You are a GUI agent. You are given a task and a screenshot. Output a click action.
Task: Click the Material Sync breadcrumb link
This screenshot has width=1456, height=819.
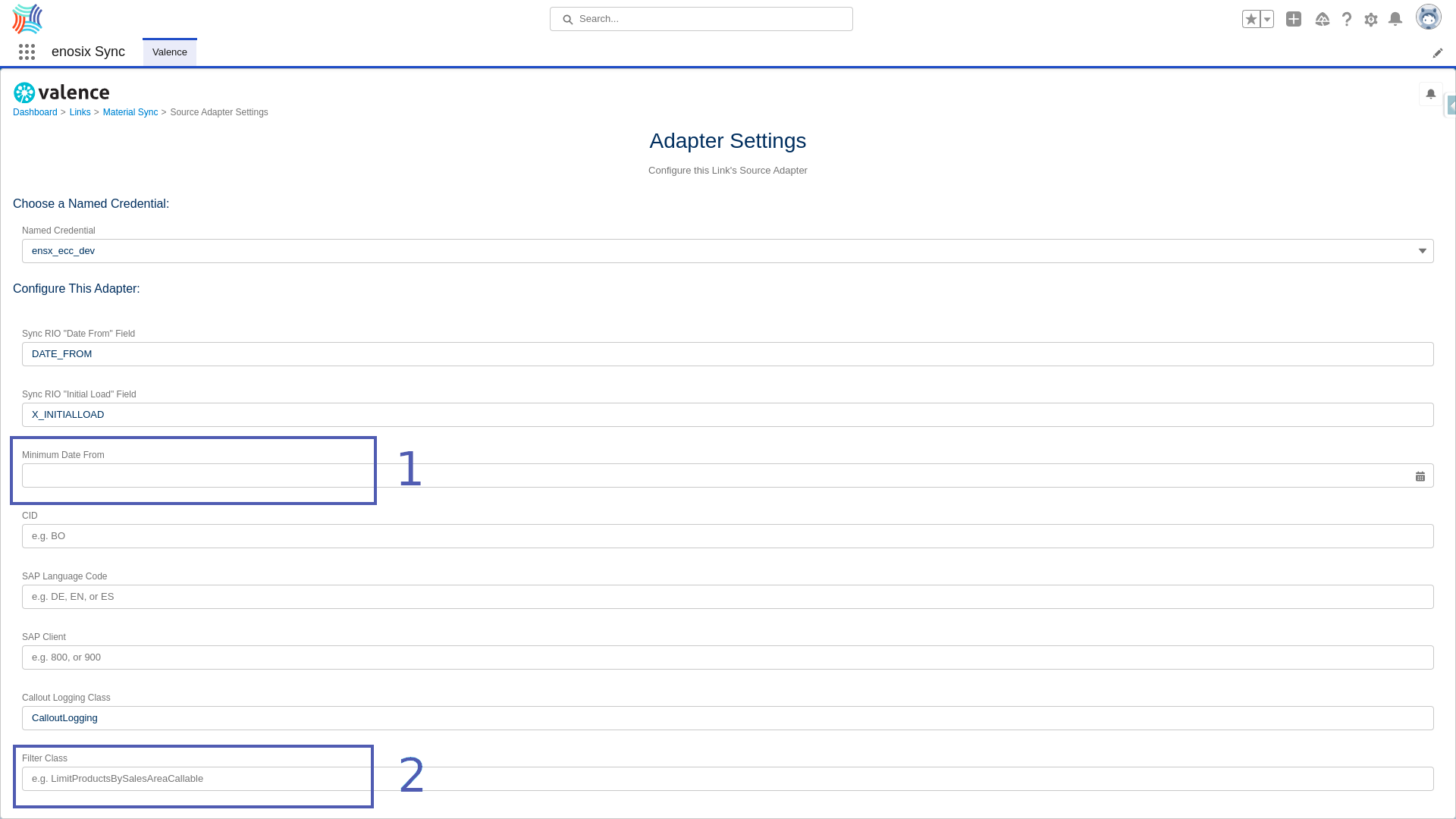click(x=130, y=111)
